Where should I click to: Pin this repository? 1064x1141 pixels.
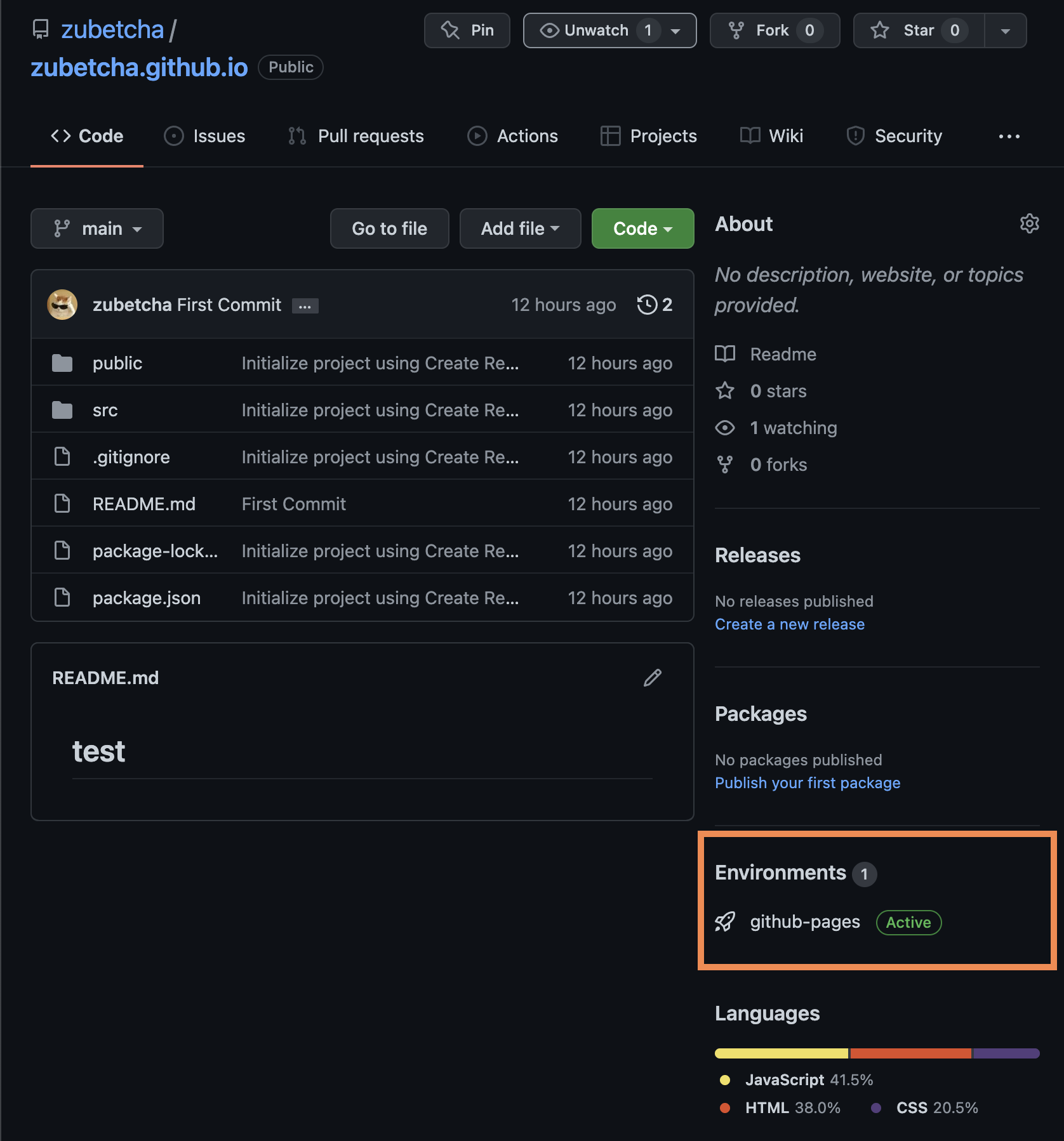coord(467,30)
